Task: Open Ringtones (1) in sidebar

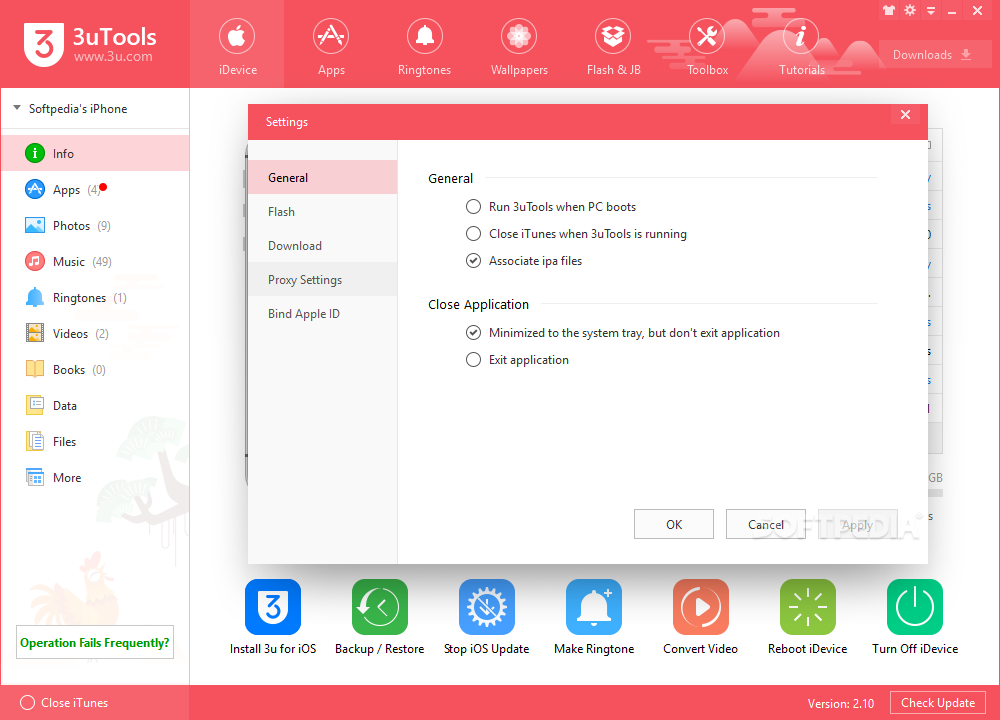Action: [x=95, y=297]
